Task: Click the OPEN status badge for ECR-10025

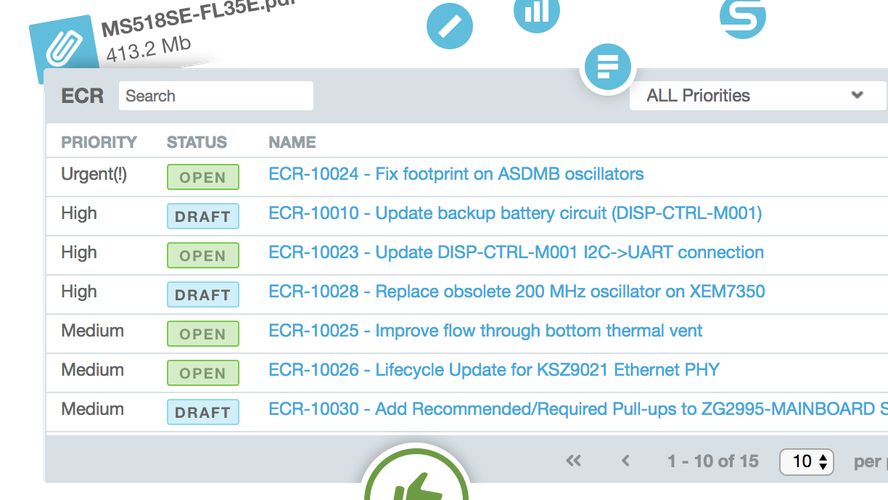Action: (203, 334)
